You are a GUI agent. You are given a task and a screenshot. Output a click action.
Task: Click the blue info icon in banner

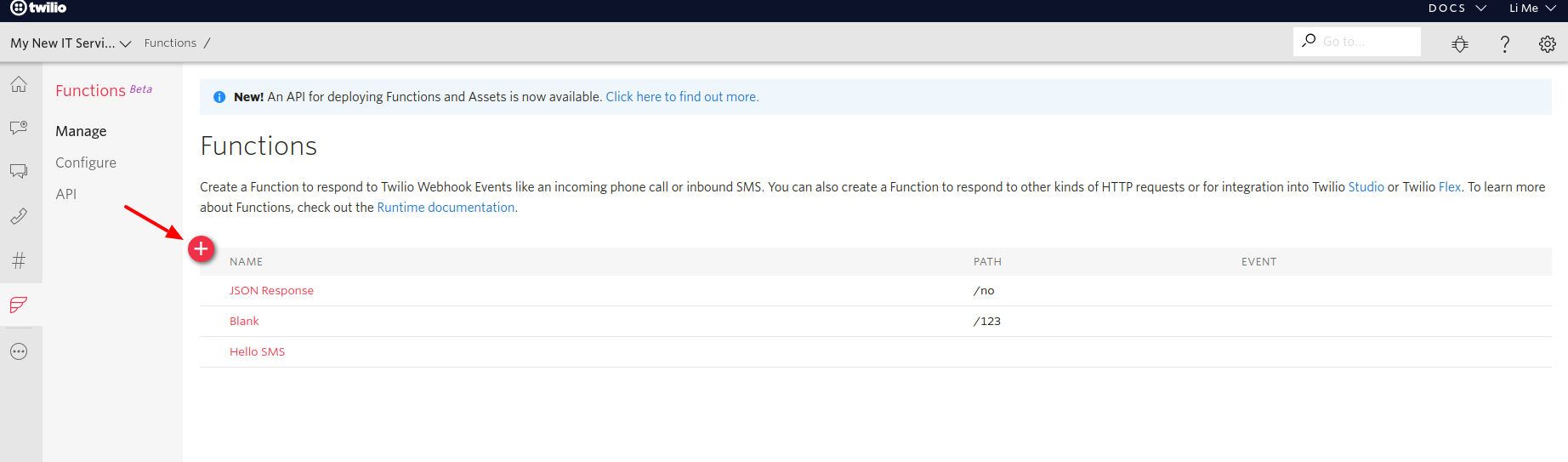click(219, 97)
